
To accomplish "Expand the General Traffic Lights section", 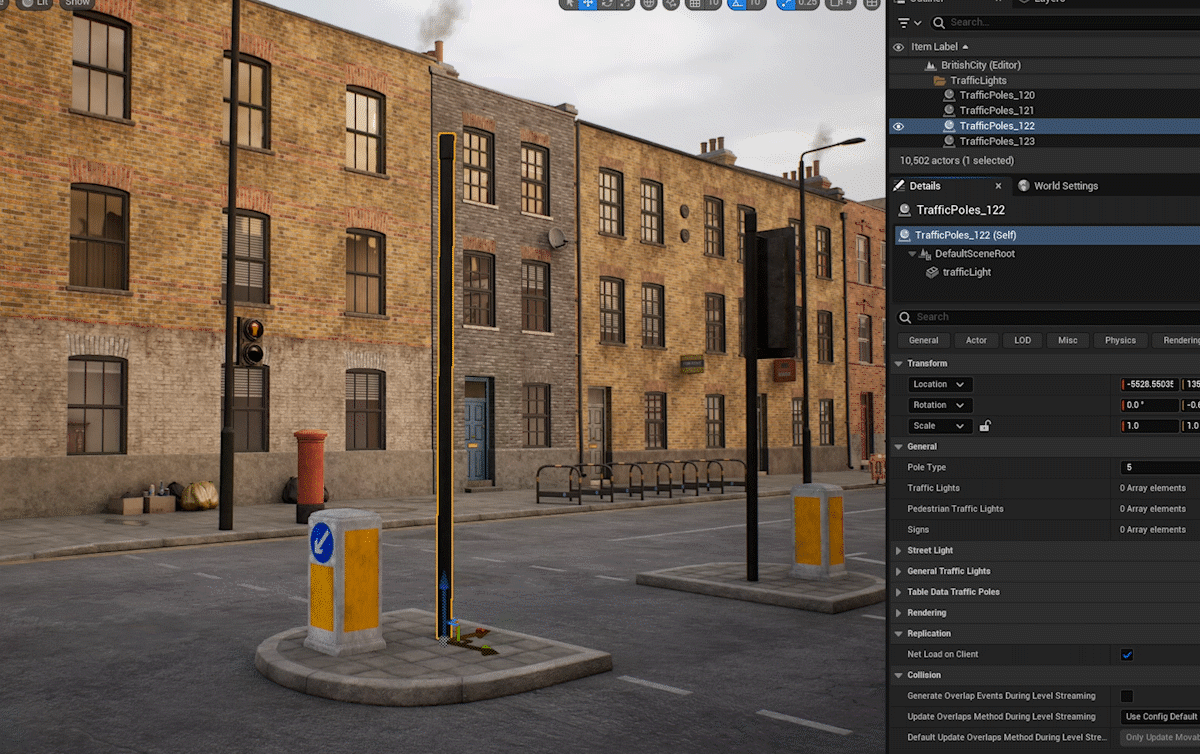I will (x=898, y=571).
